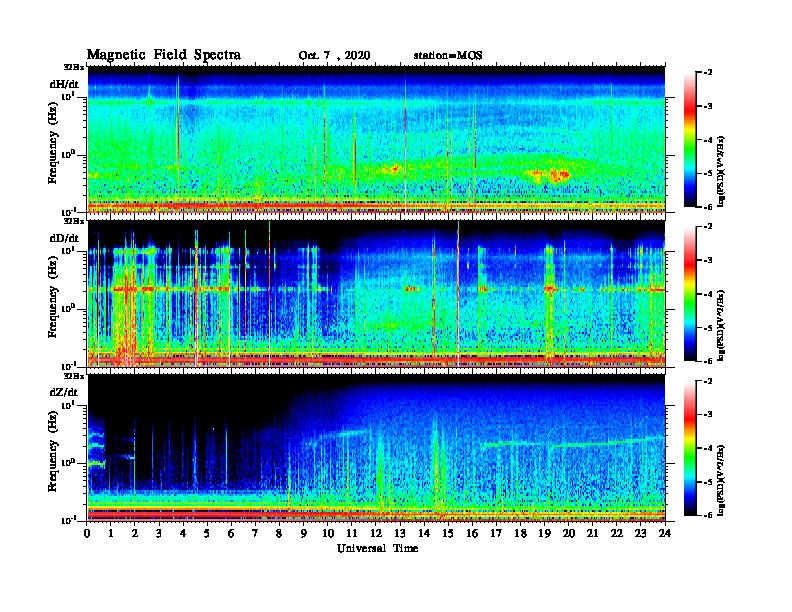Screen dimensions: 792x612
Task: Click hour 23 on the time axis
Action: [x=640, y=533]
